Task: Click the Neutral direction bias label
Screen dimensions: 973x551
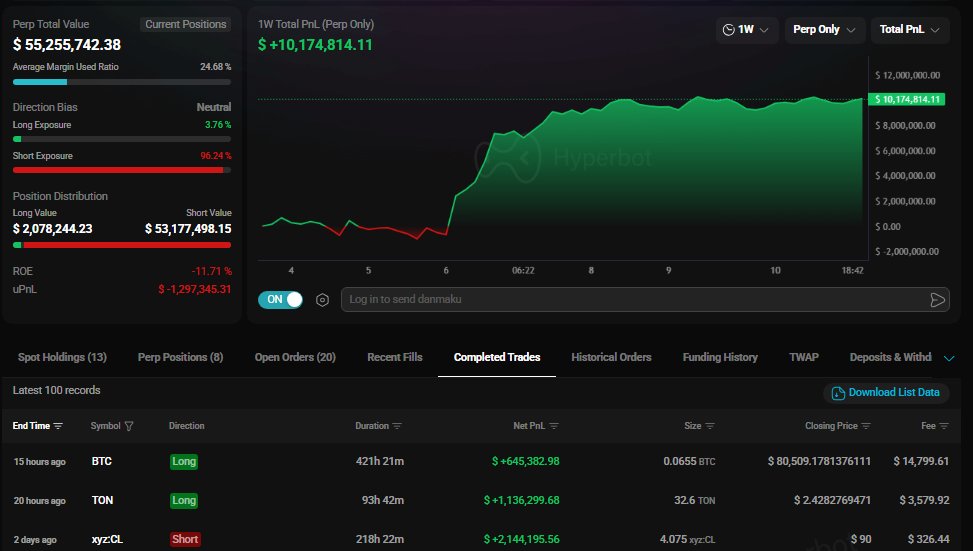Action: (214, 107)
